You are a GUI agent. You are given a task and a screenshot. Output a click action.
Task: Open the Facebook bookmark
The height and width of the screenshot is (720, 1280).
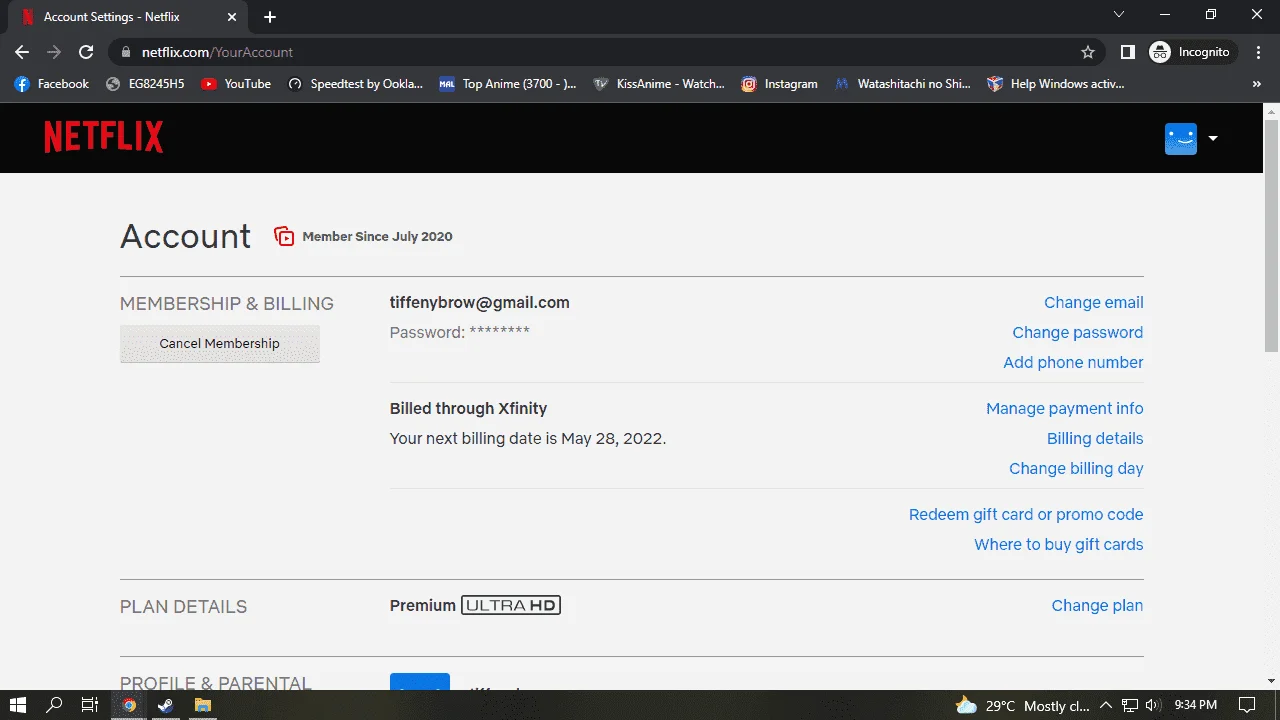pyautogui.click(x=52, y=84)
